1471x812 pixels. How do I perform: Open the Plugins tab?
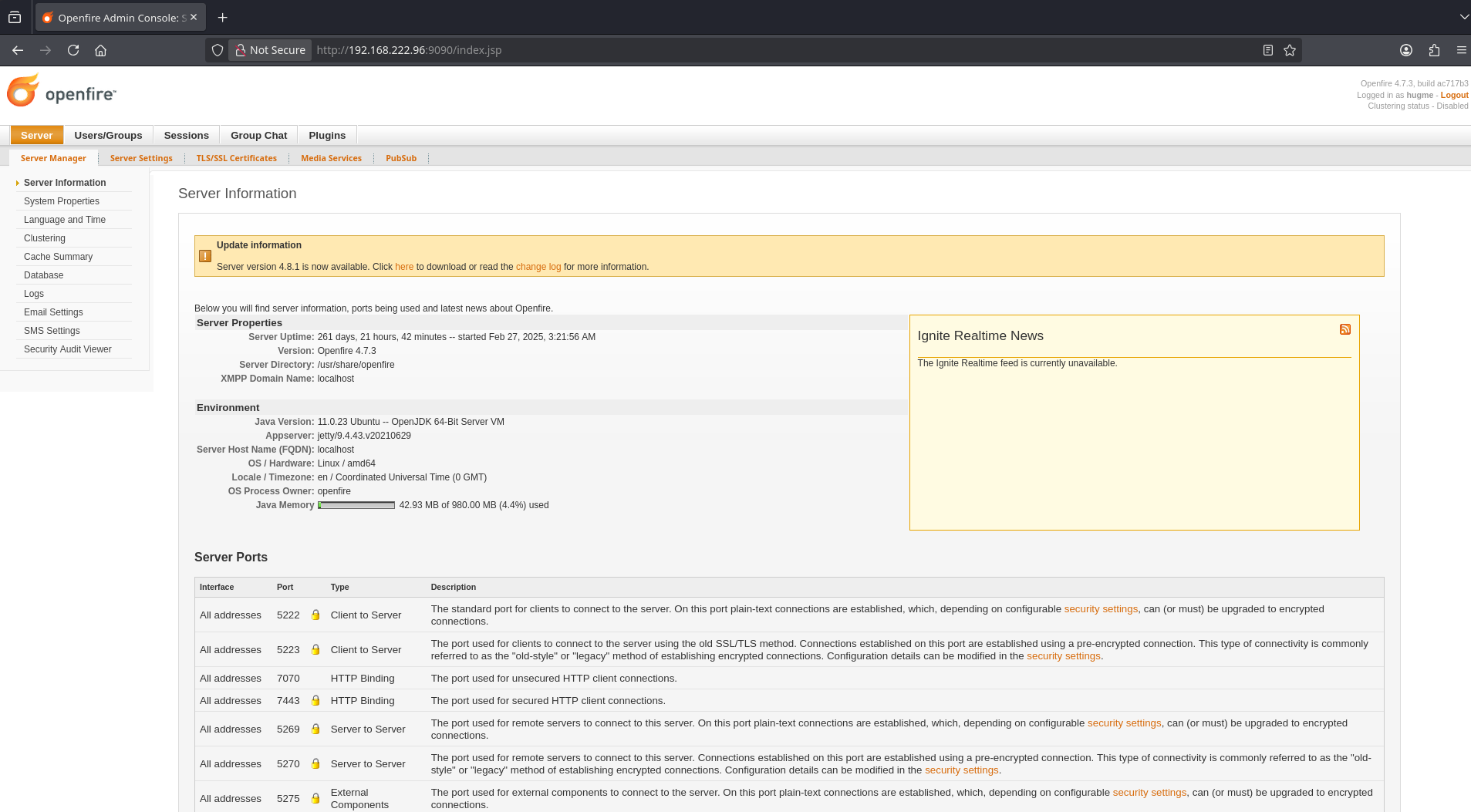tap(327, 135)
